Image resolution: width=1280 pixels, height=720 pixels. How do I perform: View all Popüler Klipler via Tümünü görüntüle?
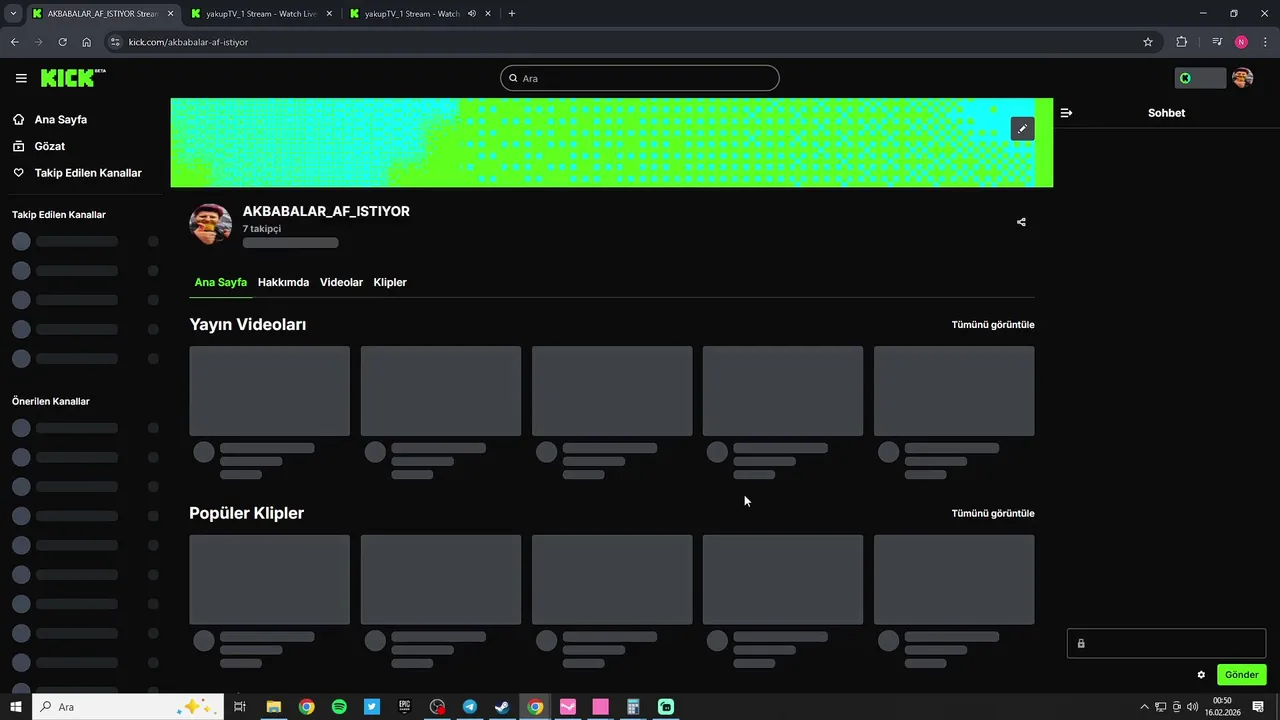click(993, 513)
